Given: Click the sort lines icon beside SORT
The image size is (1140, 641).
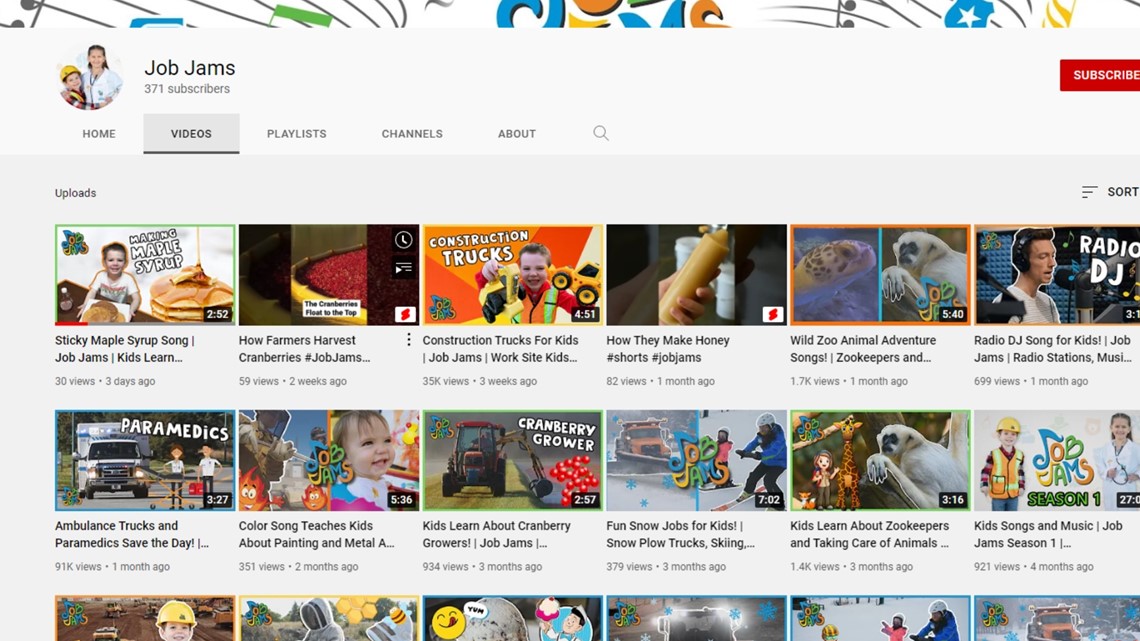Looking at the screenshot, I should click(x=1092, y=191).
